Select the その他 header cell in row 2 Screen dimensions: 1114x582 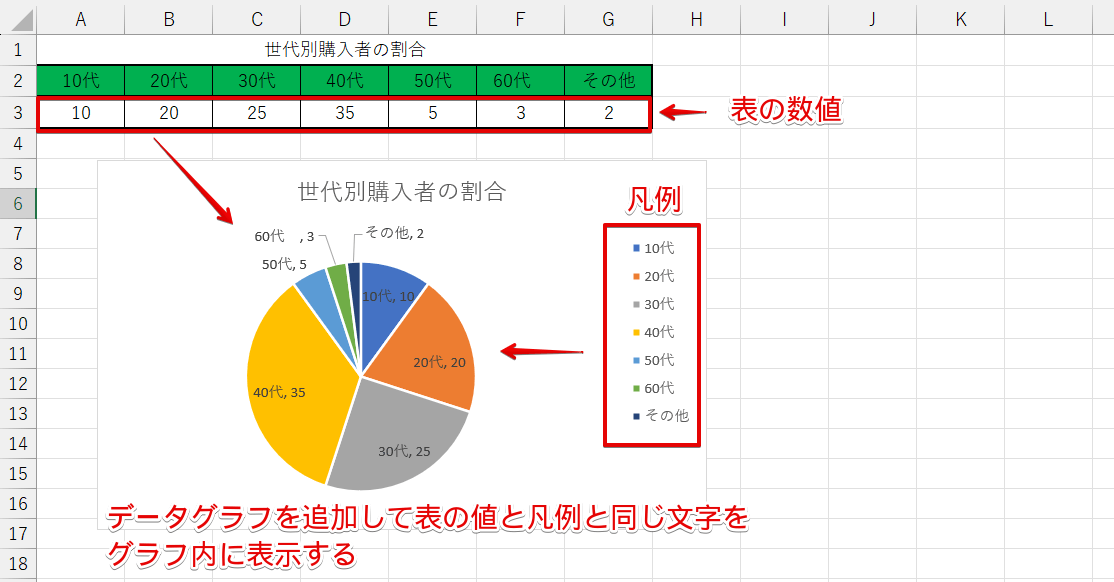point(608,82)
